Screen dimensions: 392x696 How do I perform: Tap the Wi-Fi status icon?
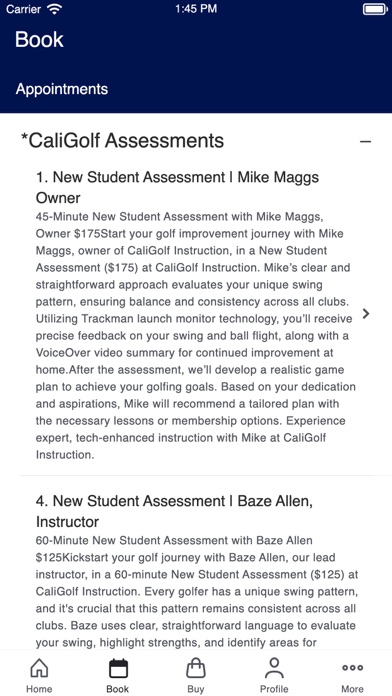pyautogui.click(x=55, y=9)
